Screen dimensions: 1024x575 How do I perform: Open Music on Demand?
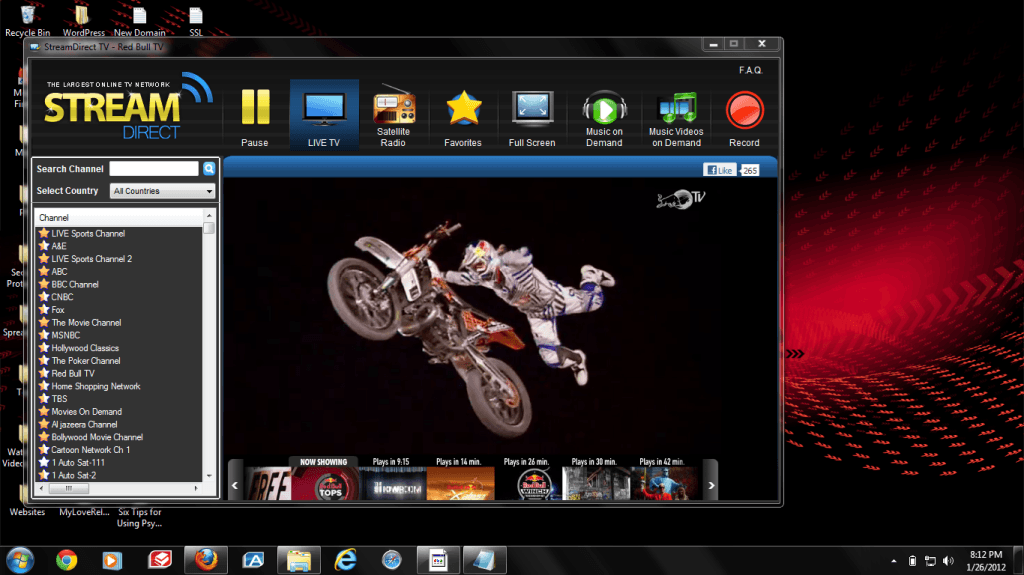coord(604,118)
